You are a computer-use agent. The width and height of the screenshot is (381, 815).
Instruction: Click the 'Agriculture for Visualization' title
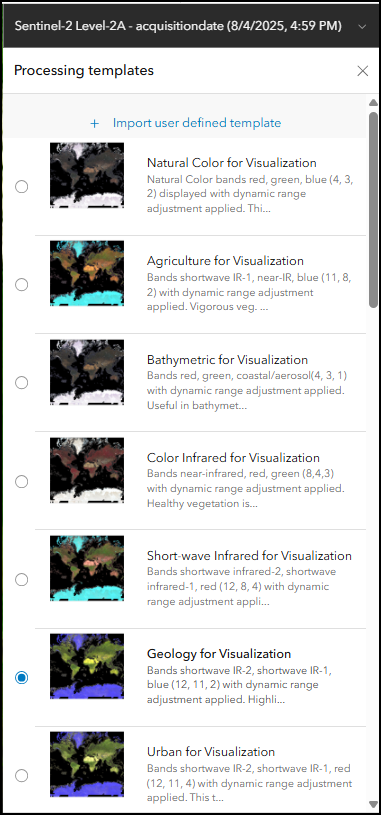[x=226, y=261]
